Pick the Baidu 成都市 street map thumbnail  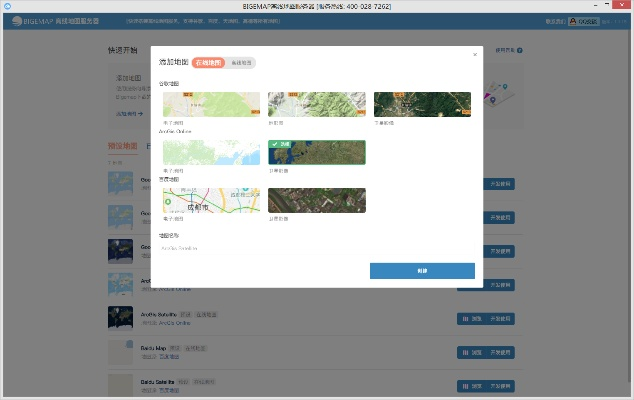click(x=211, y=200)
